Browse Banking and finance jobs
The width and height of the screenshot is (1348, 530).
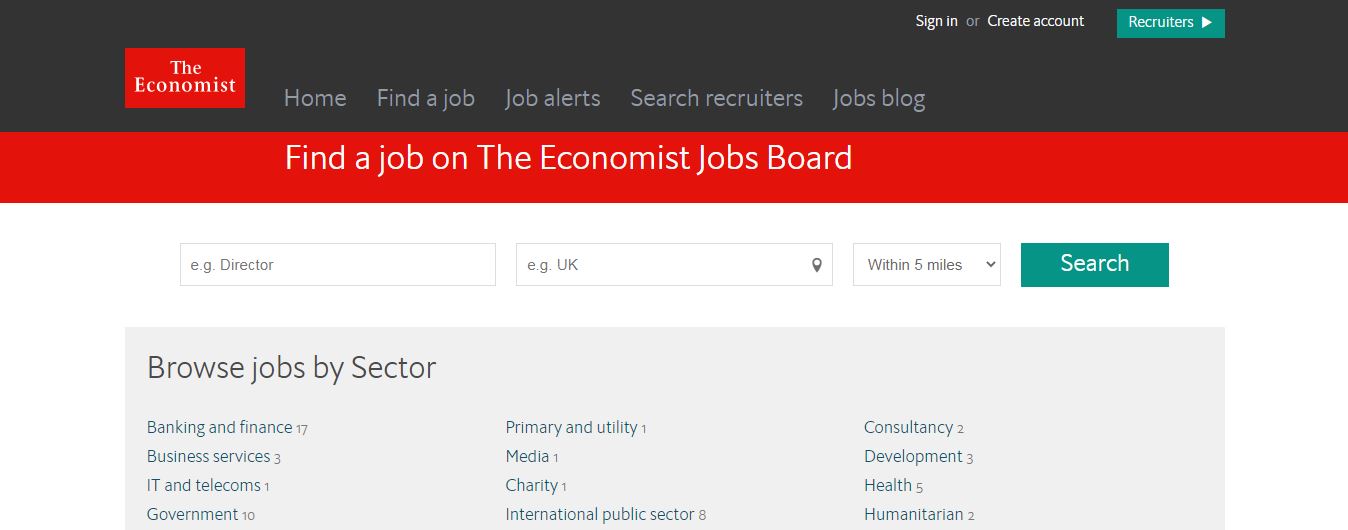pos(220,427)
